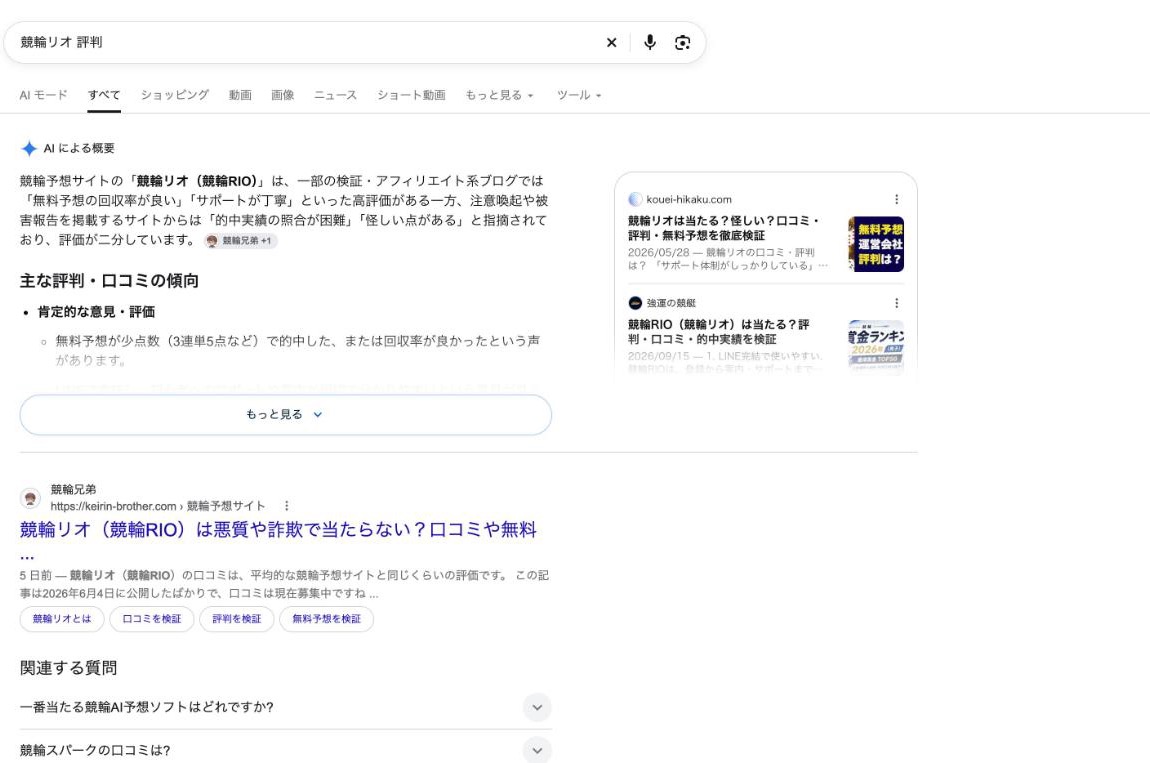Click the AI による概要 label
Viewport: 1150px width, 763px height.
79,148
